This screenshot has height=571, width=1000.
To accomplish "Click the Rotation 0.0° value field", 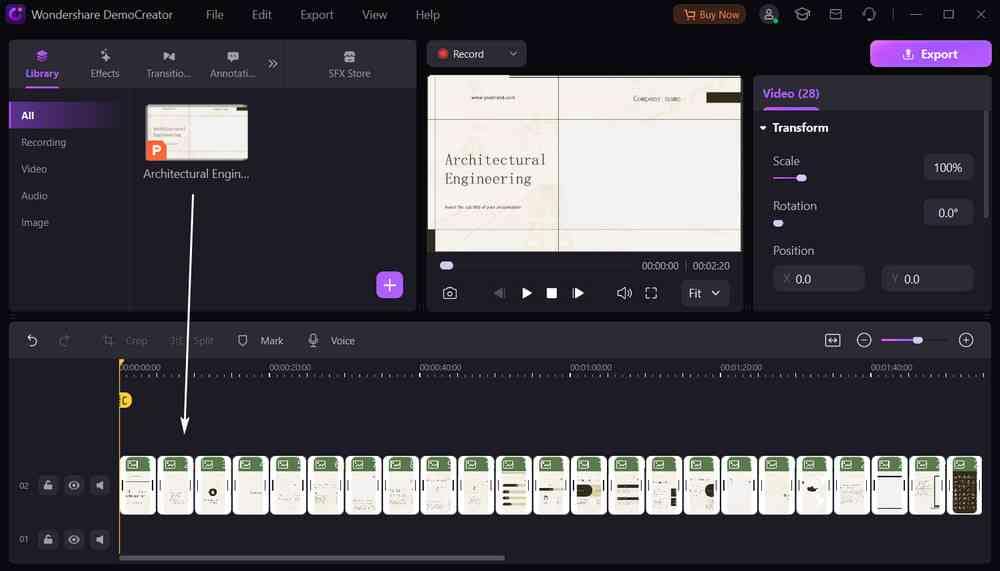I will click(x=948, y=213).
